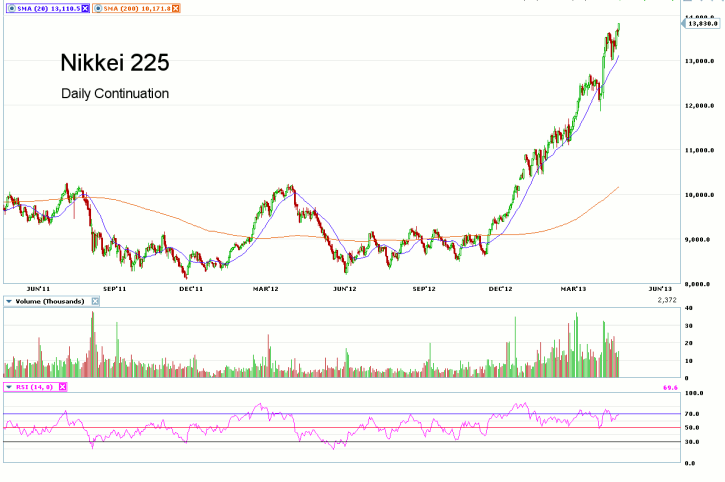Click the DEC'12 date axis label

498,288
